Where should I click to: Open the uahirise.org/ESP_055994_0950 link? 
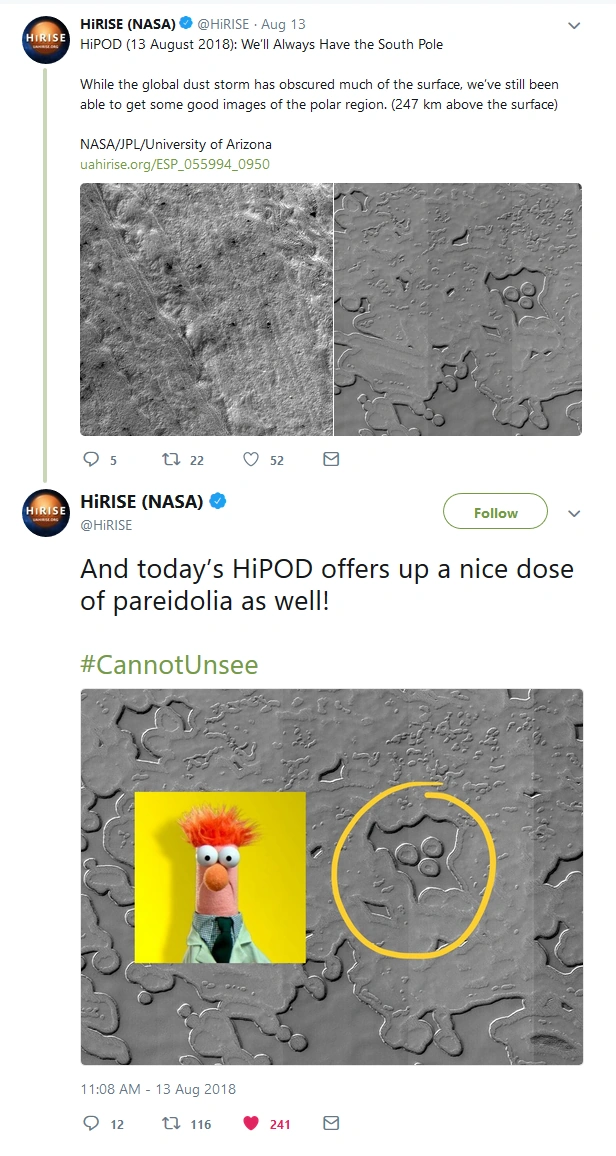pos(175,164)
